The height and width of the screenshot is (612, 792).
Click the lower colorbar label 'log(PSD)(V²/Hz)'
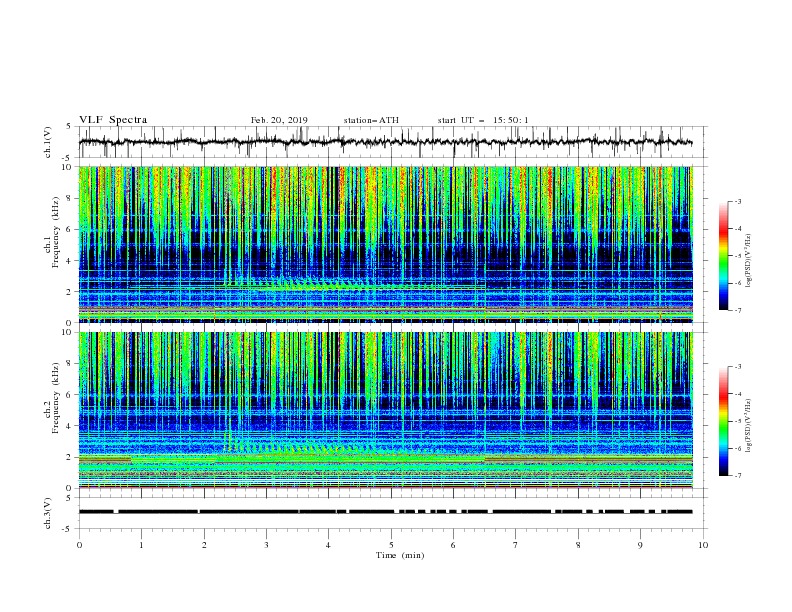pos(749,425)
